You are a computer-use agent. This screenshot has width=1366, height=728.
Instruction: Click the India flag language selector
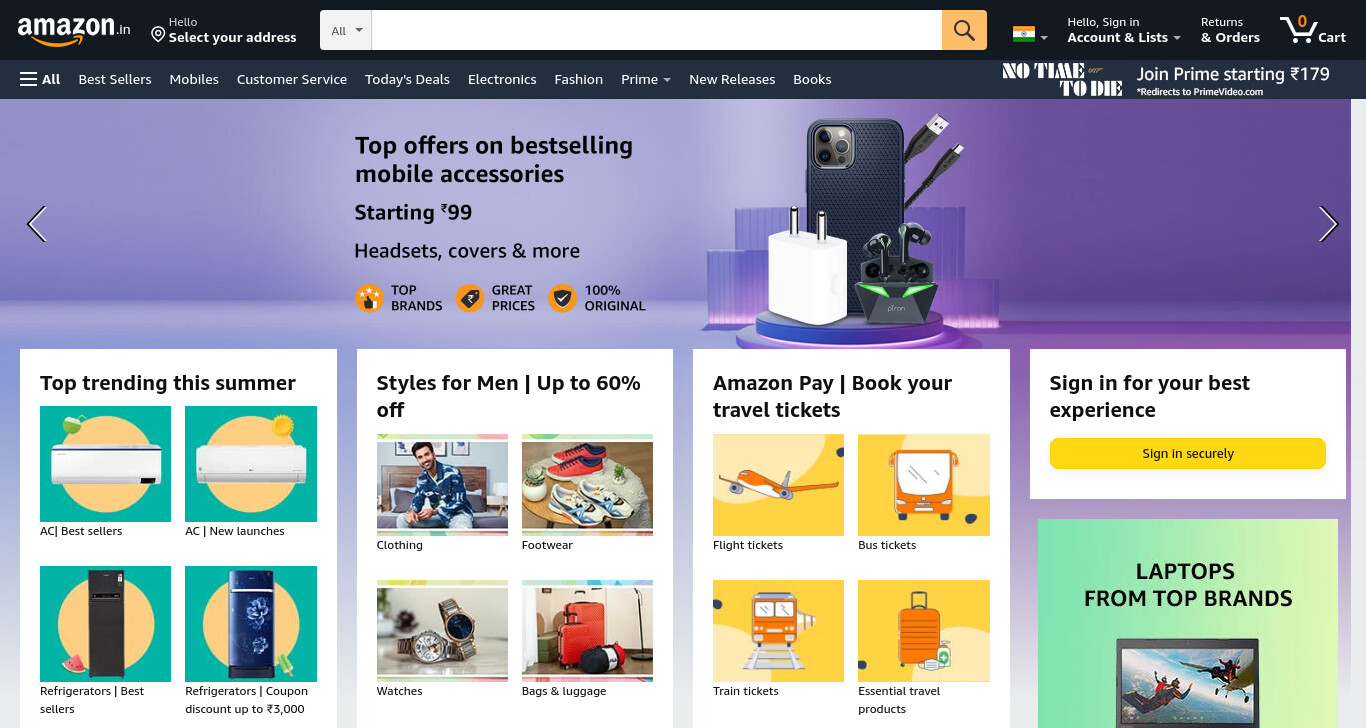pos(1030,34)
